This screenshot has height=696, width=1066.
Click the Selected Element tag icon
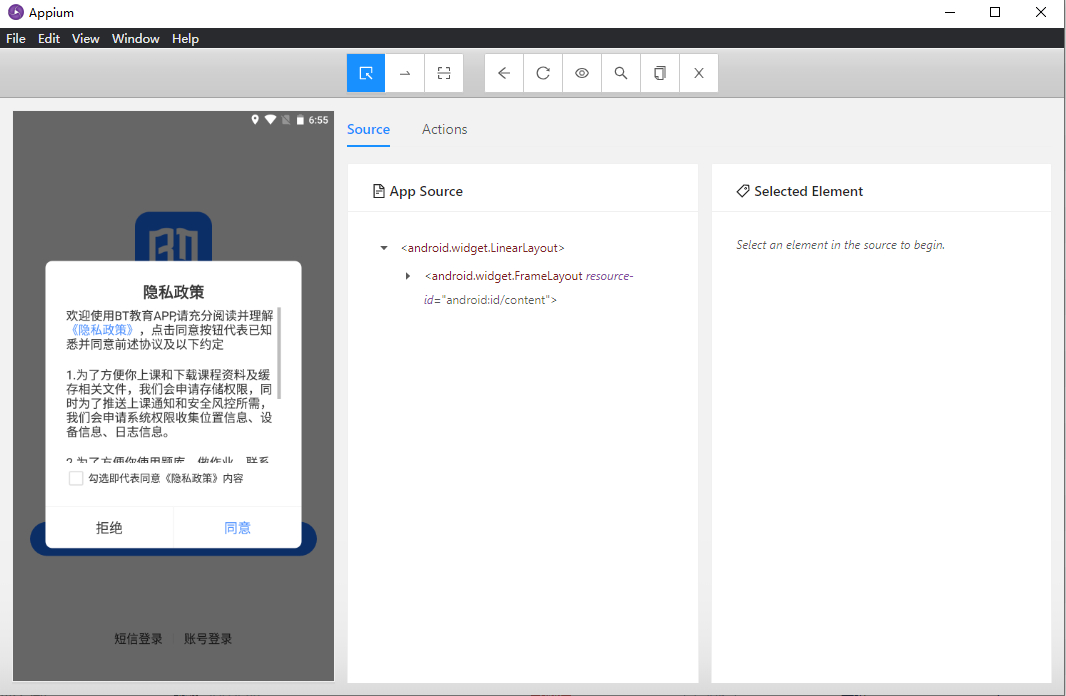tap(743, 192)
